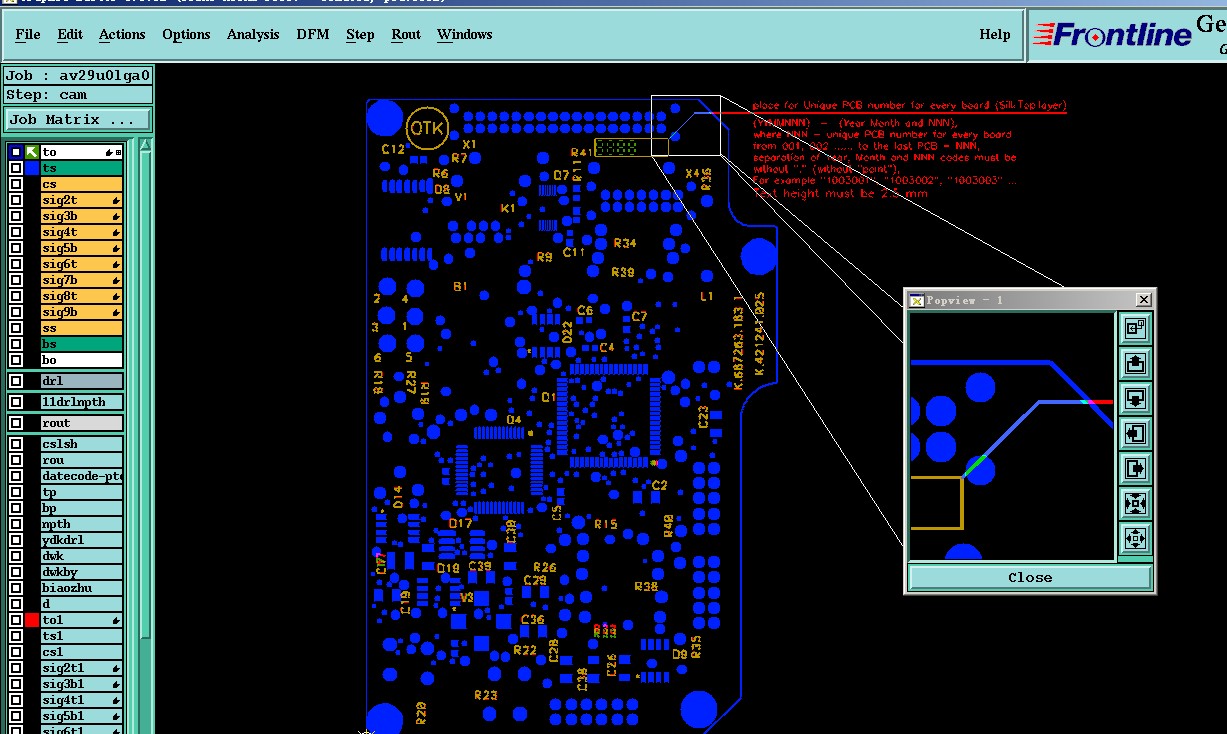Select the 'biaozhu' layer row
Image resolution: width=1227 pixels, height=734 pixels.
click(x=82, y=588)
